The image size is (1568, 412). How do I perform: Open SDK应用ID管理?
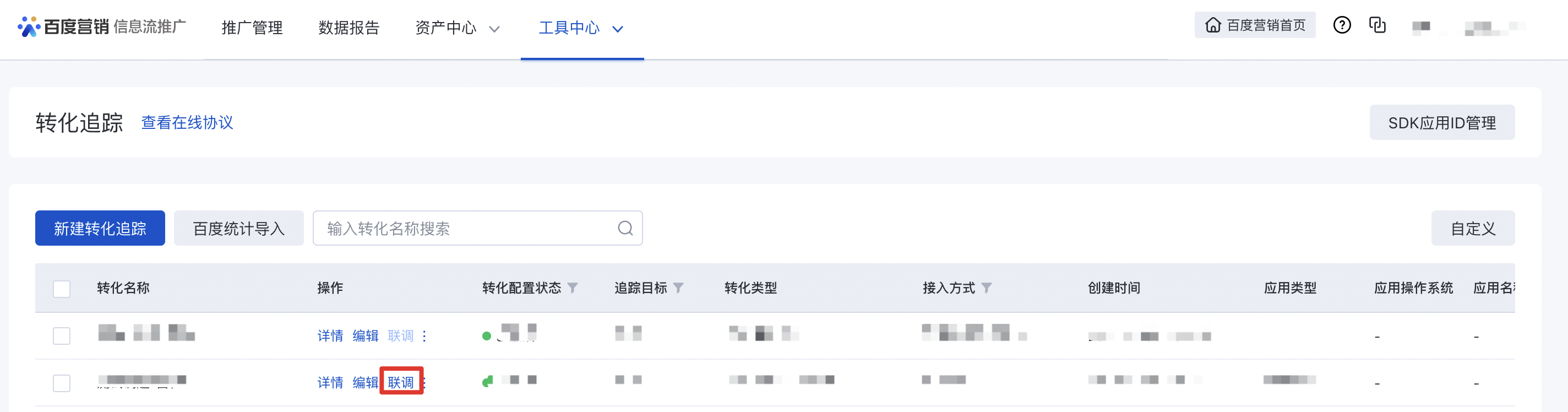pyautogui.click(x=1441, y=122)
